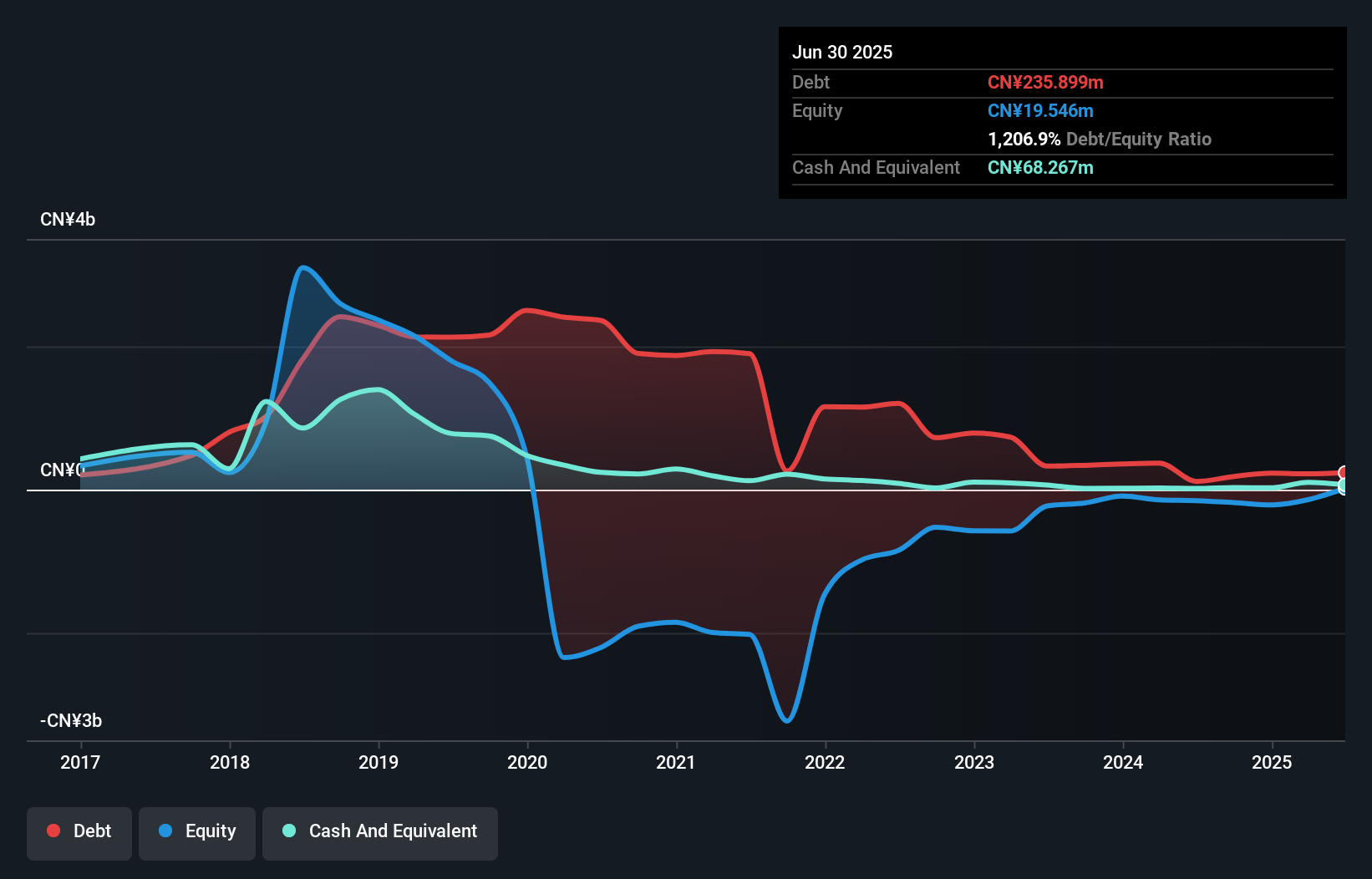Toggle the Equity series visibility
This screenshot has width=1372, height=879.
point(196,831)
